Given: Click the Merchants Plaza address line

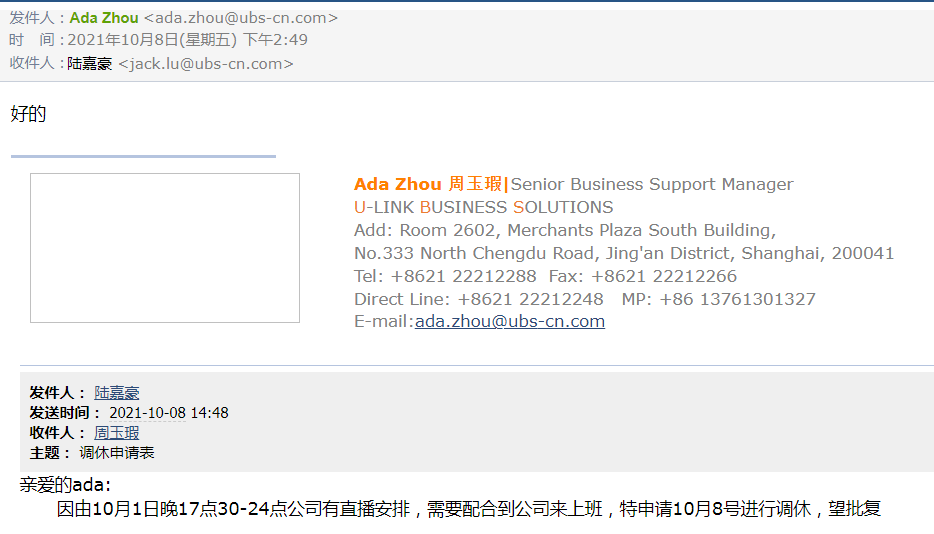Looking at the screenshot, I should coord(565,230).
